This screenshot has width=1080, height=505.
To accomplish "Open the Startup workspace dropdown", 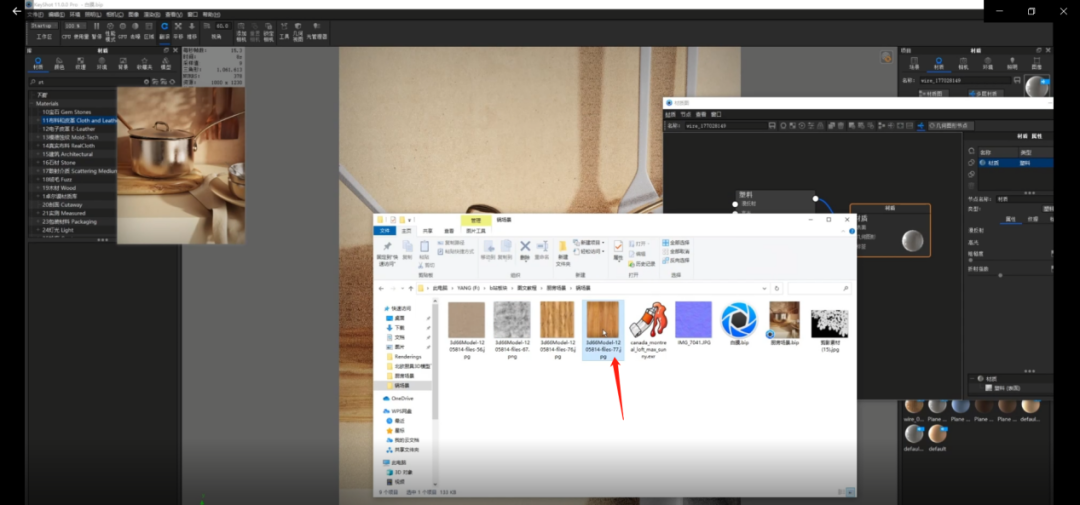I will pyautogui.click(x=44, y=25).
